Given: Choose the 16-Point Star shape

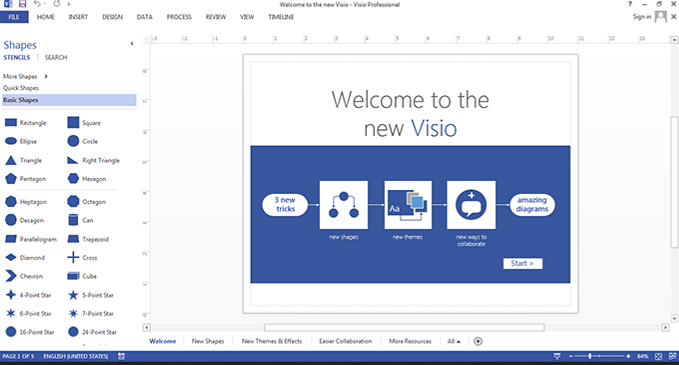Looking at the screenshot, I should [11, 332].
